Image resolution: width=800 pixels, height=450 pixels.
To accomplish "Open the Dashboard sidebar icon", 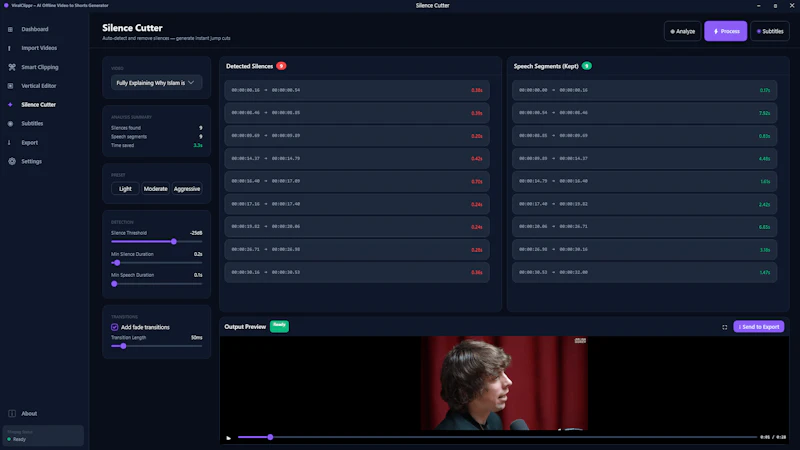I will [10, 30].
